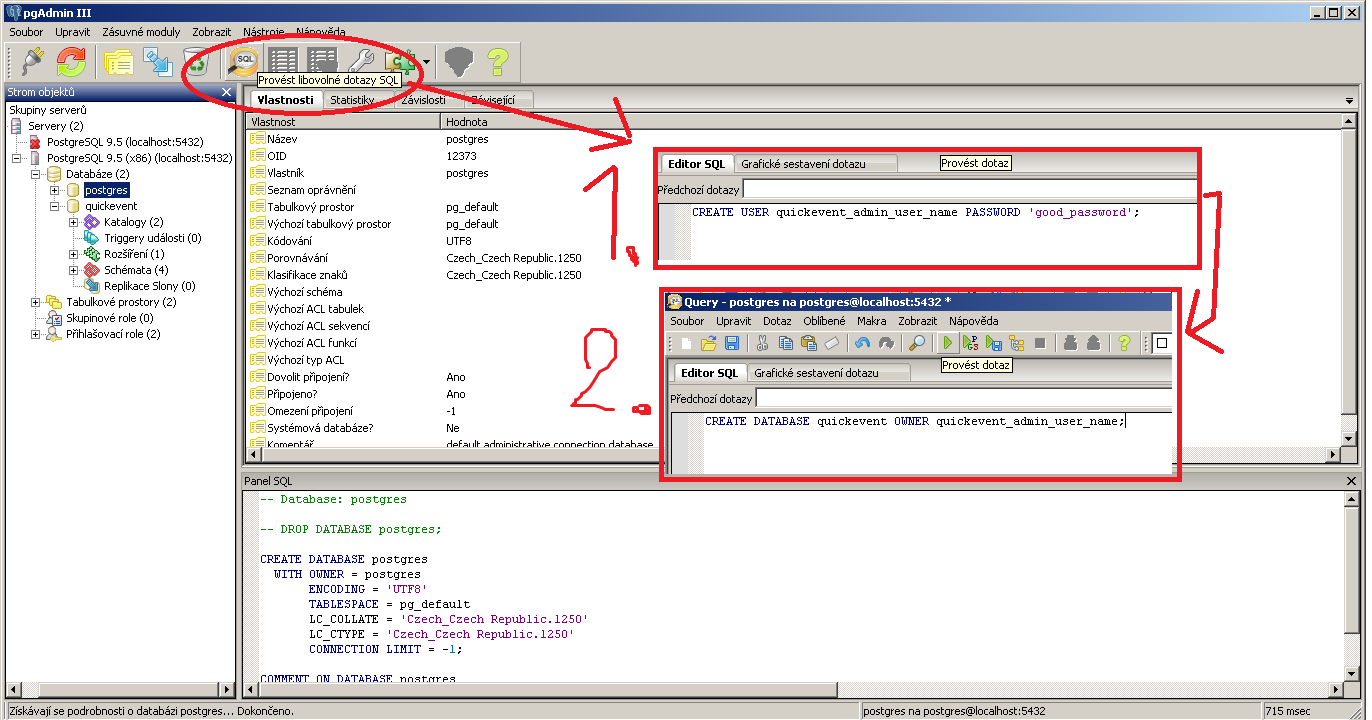Run query with green Execute arrow
This screenshot has width=1372, height=720.
948,343
